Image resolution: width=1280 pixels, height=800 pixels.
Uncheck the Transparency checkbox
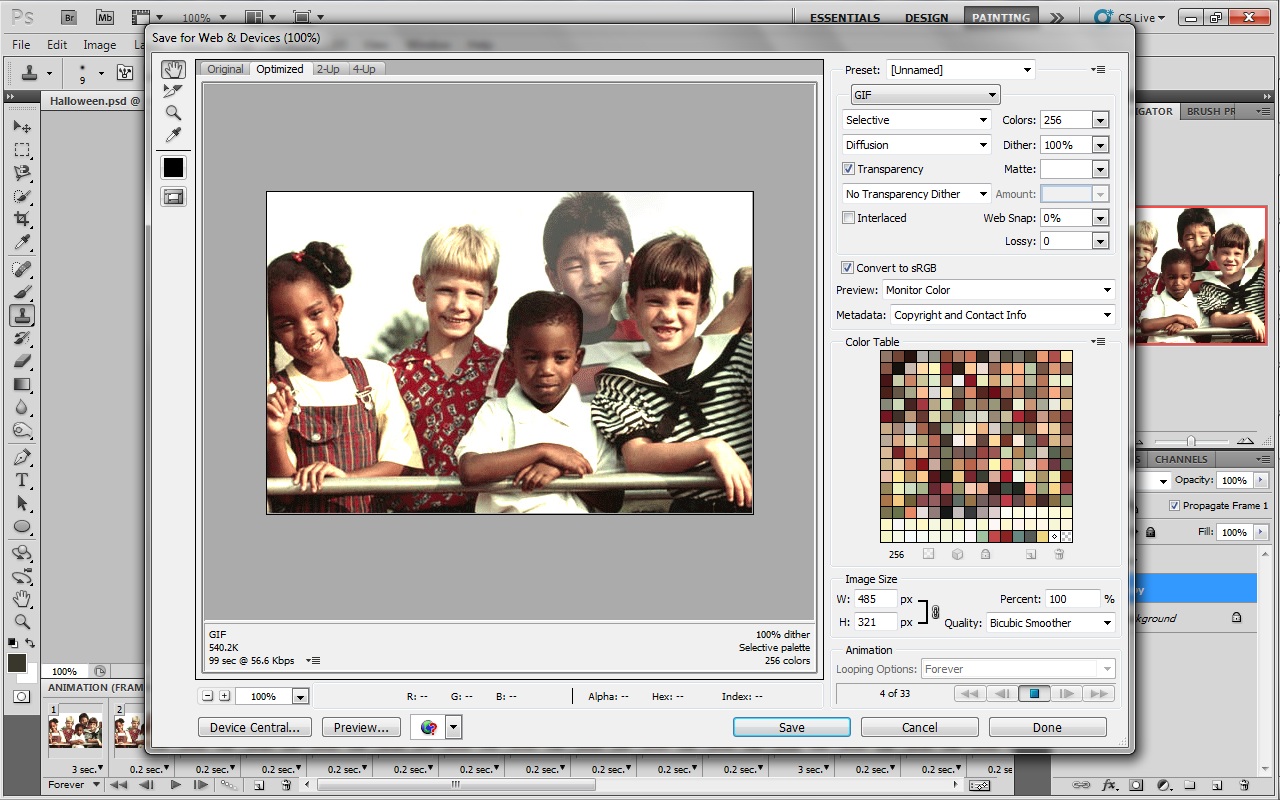click(x=849, y=169)
